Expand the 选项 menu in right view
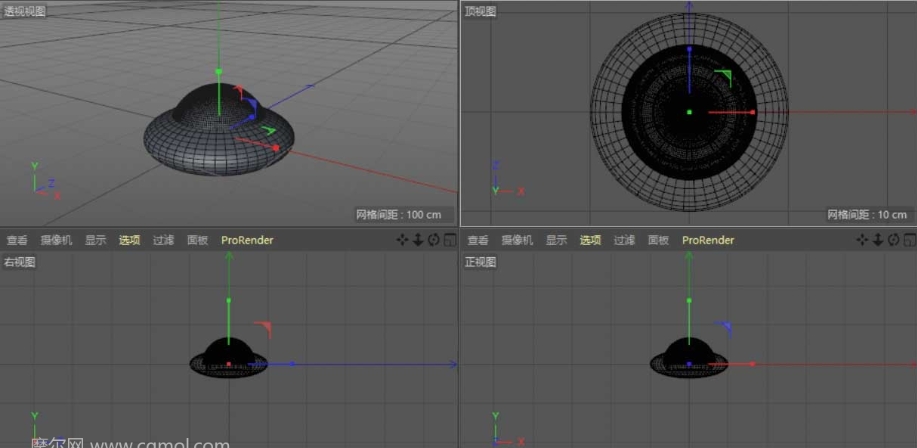Image resolution: width=917 pixels, height=448 pixels. (x=130, y=240)
